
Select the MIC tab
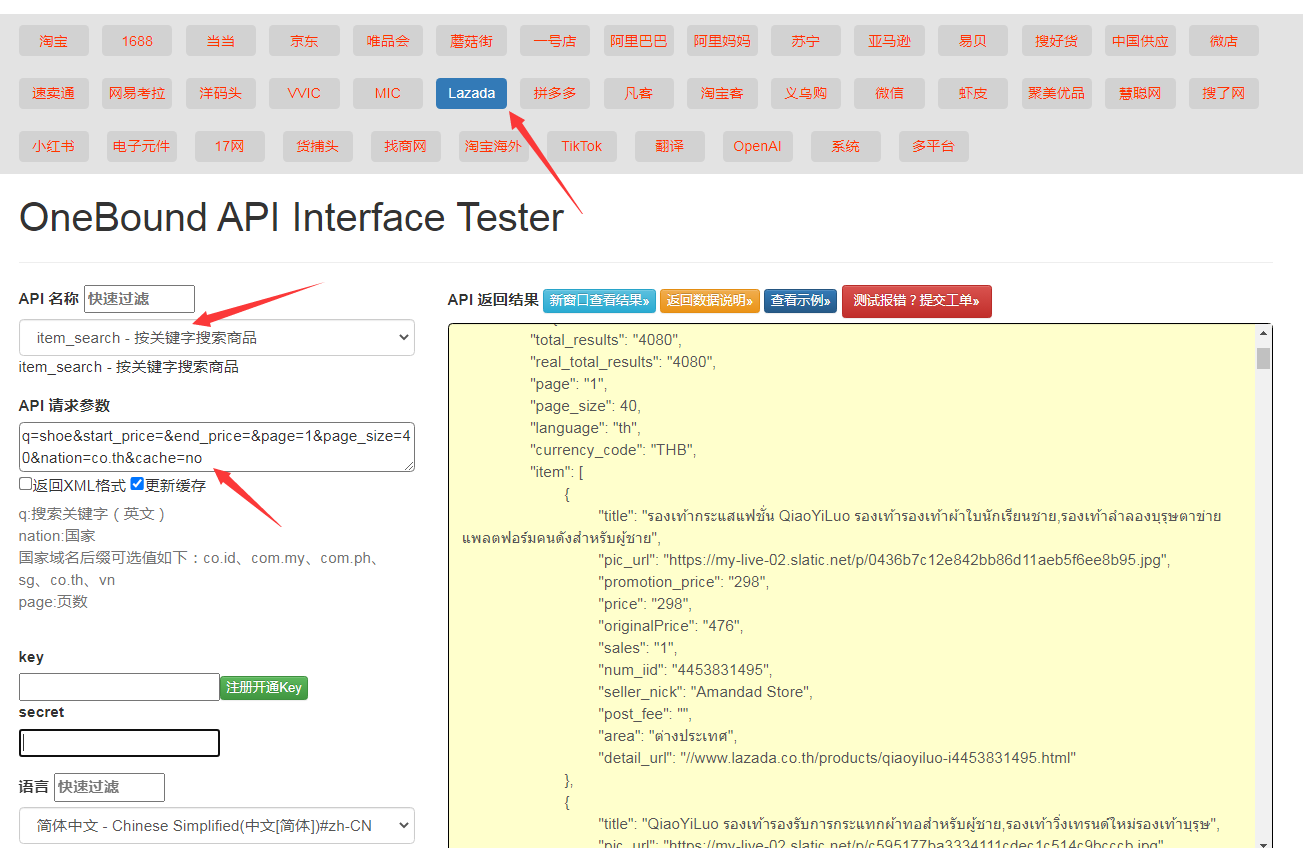[x=388, y=93]
